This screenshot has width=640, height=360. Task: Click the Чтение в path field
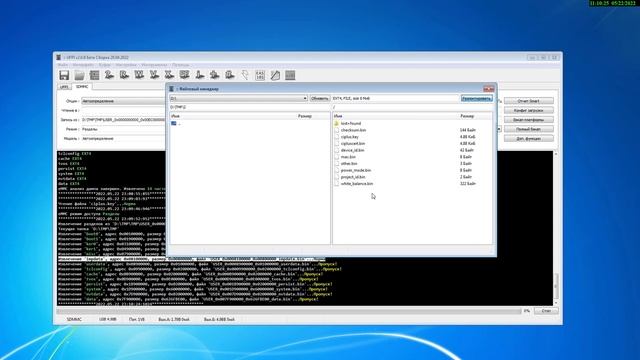124,110
